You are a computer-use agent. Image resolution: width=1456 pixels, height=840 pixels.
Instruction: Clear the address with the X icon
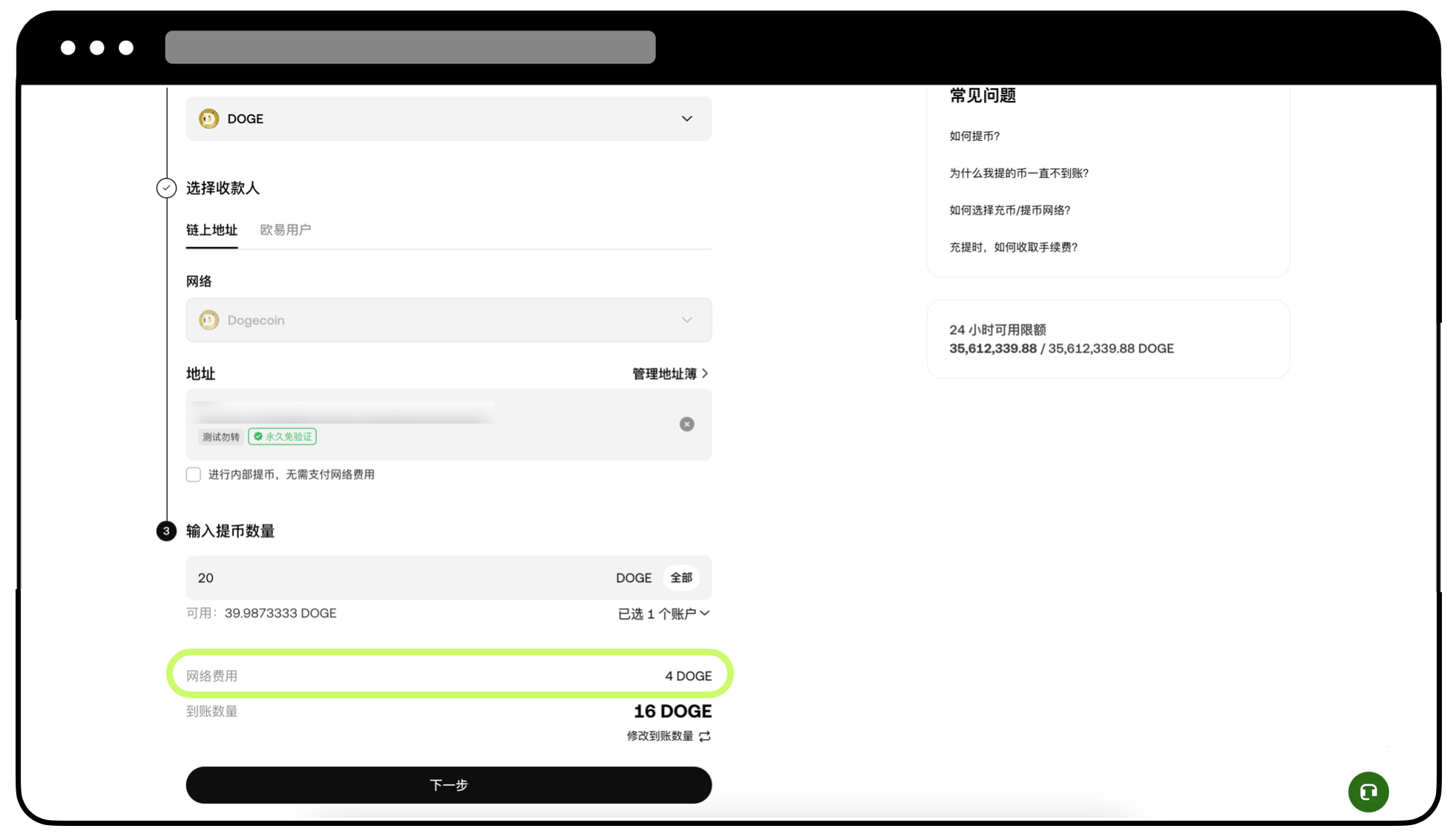[686, 424]
